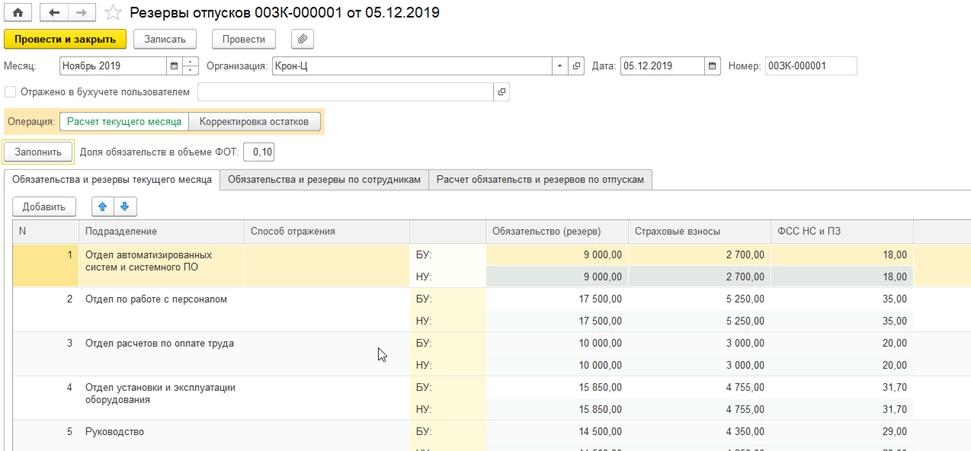The width and height of the screenshot is (971, 451).
Task: Open Организация record via the open icon
Action: click(577, 66)
